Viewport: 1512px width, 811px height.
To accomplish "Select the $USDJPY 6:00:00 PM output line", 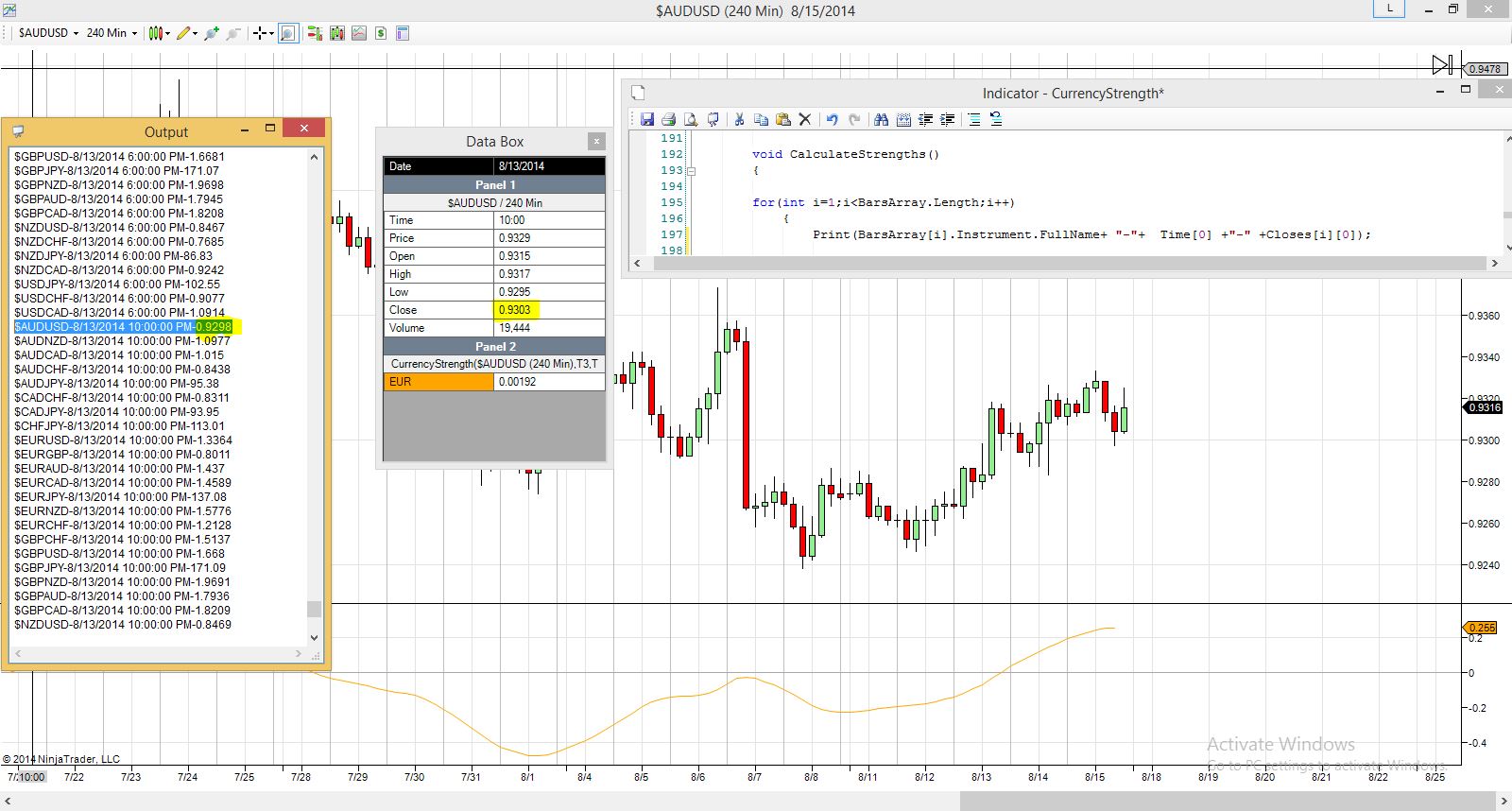I will 117,285.
